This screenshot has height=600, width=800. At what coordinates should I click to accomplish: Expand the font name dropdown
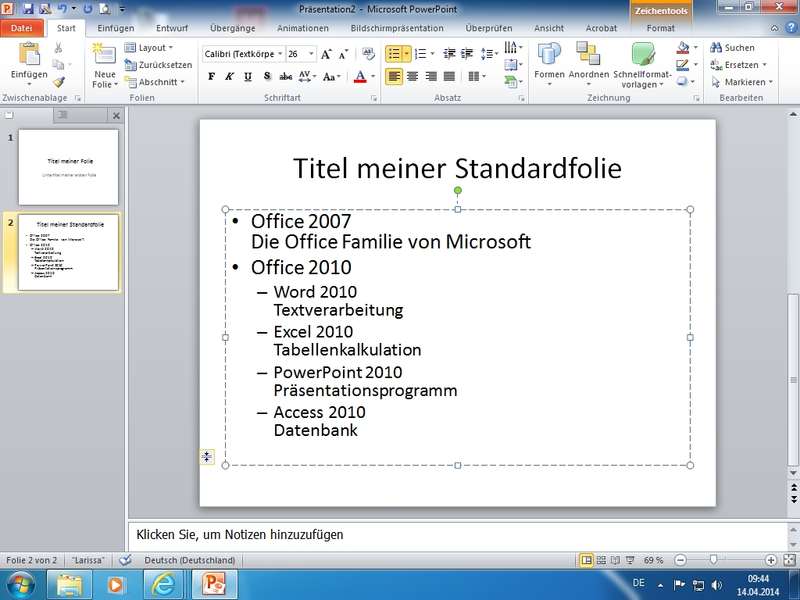tap(280, 54)
